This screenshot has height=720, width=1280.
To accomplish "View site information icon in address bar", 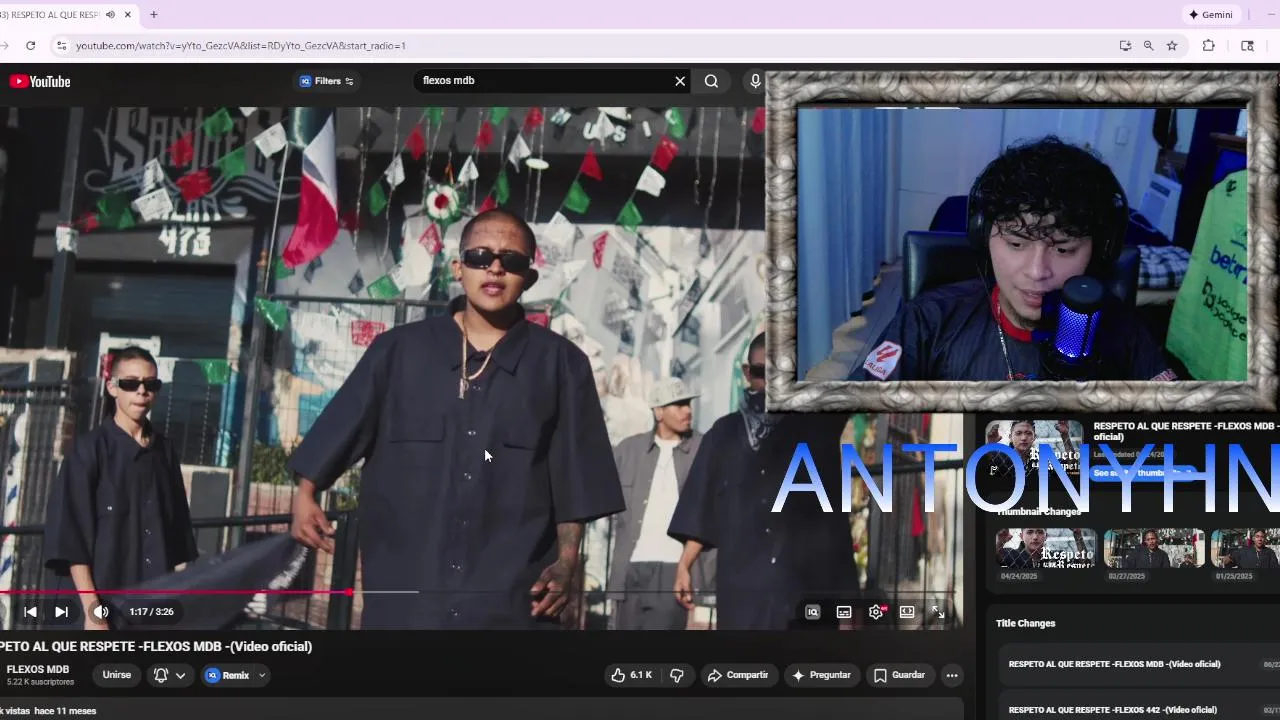I will (61, 46).
